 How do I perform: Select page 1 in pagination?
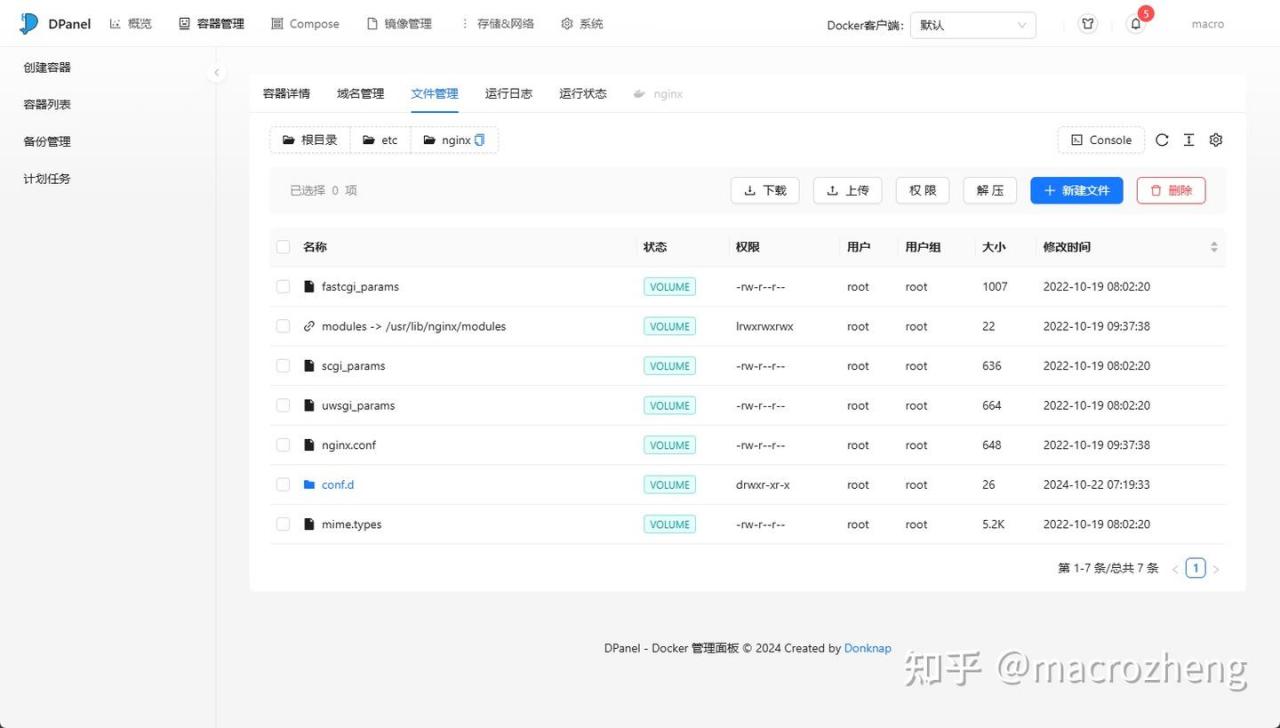tap(1195, 568)
